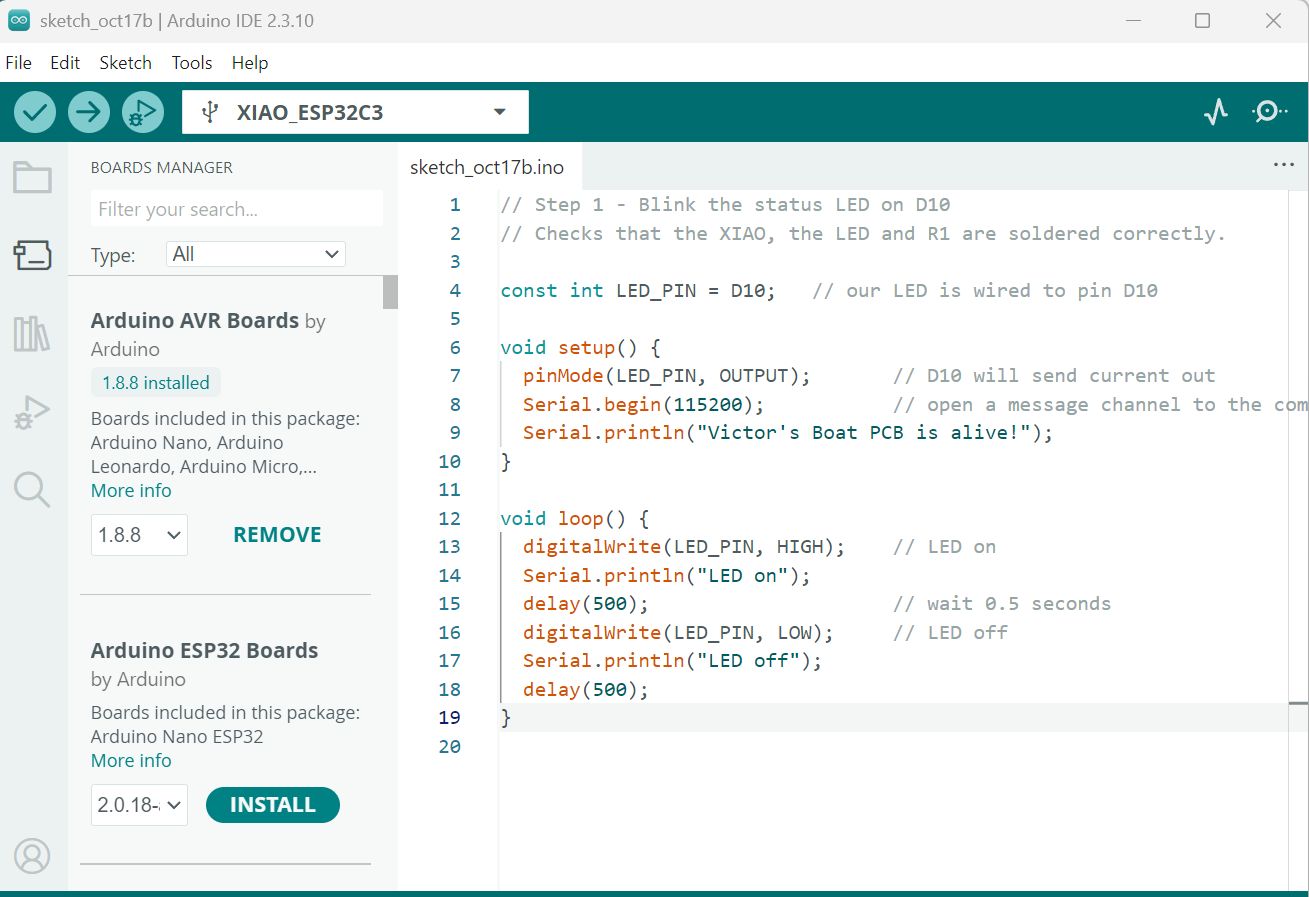1309x897 pixels.
Task: Open the Help menu
Action: 250,62
